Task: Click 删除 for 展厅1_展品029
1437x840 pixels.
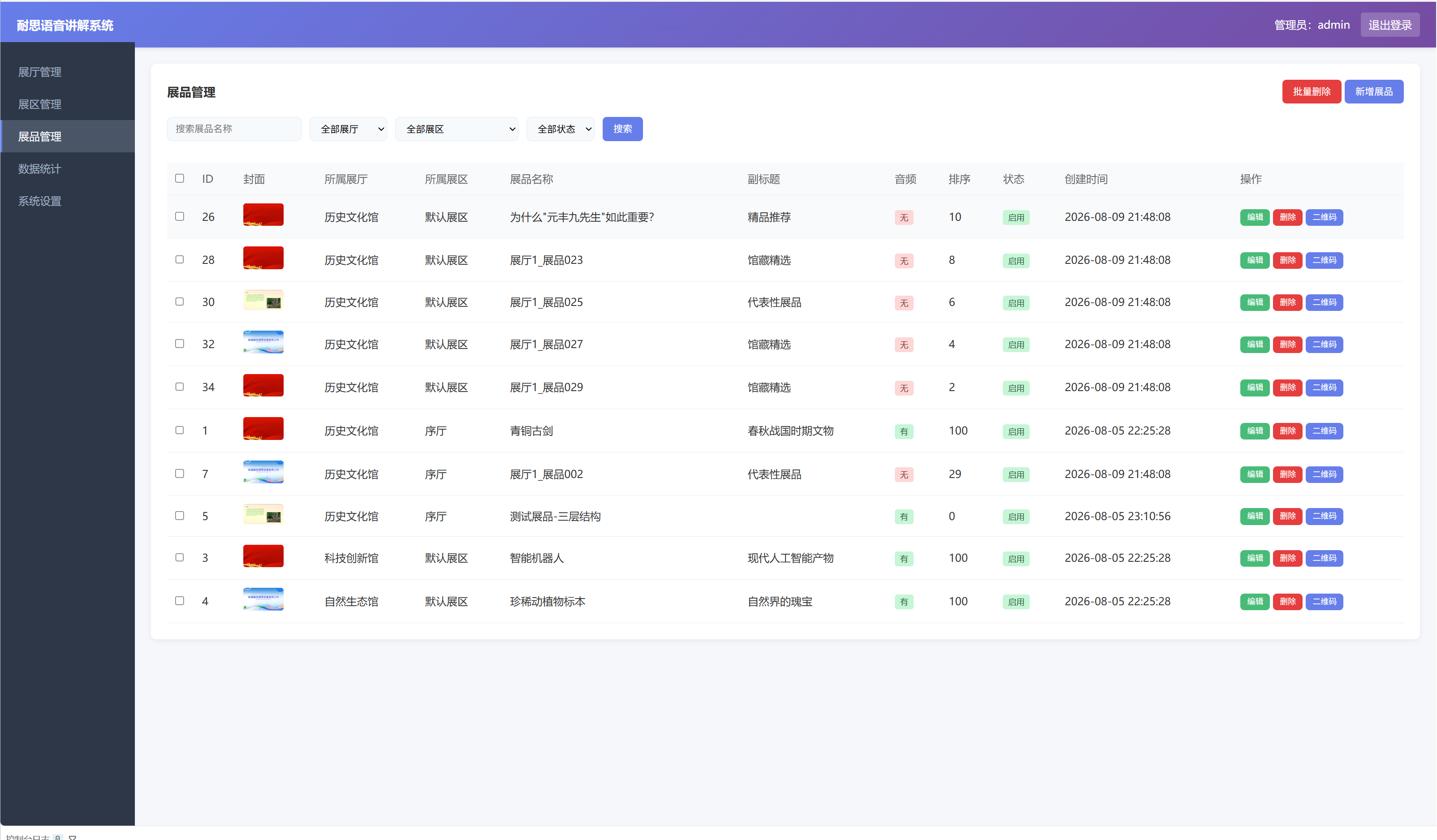Action: point(1288,387)
